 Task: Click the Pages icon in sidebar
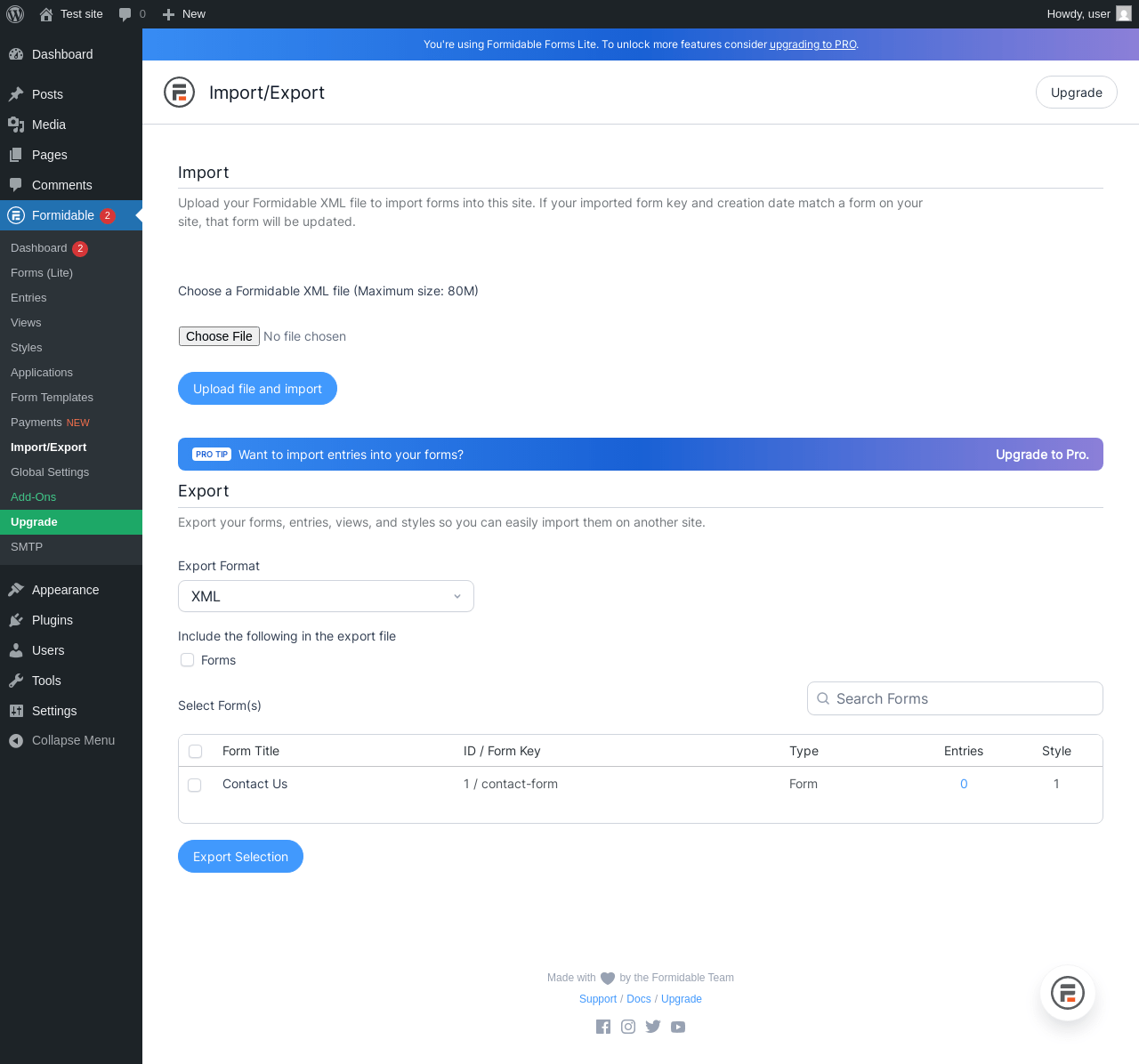pos(16,155)
